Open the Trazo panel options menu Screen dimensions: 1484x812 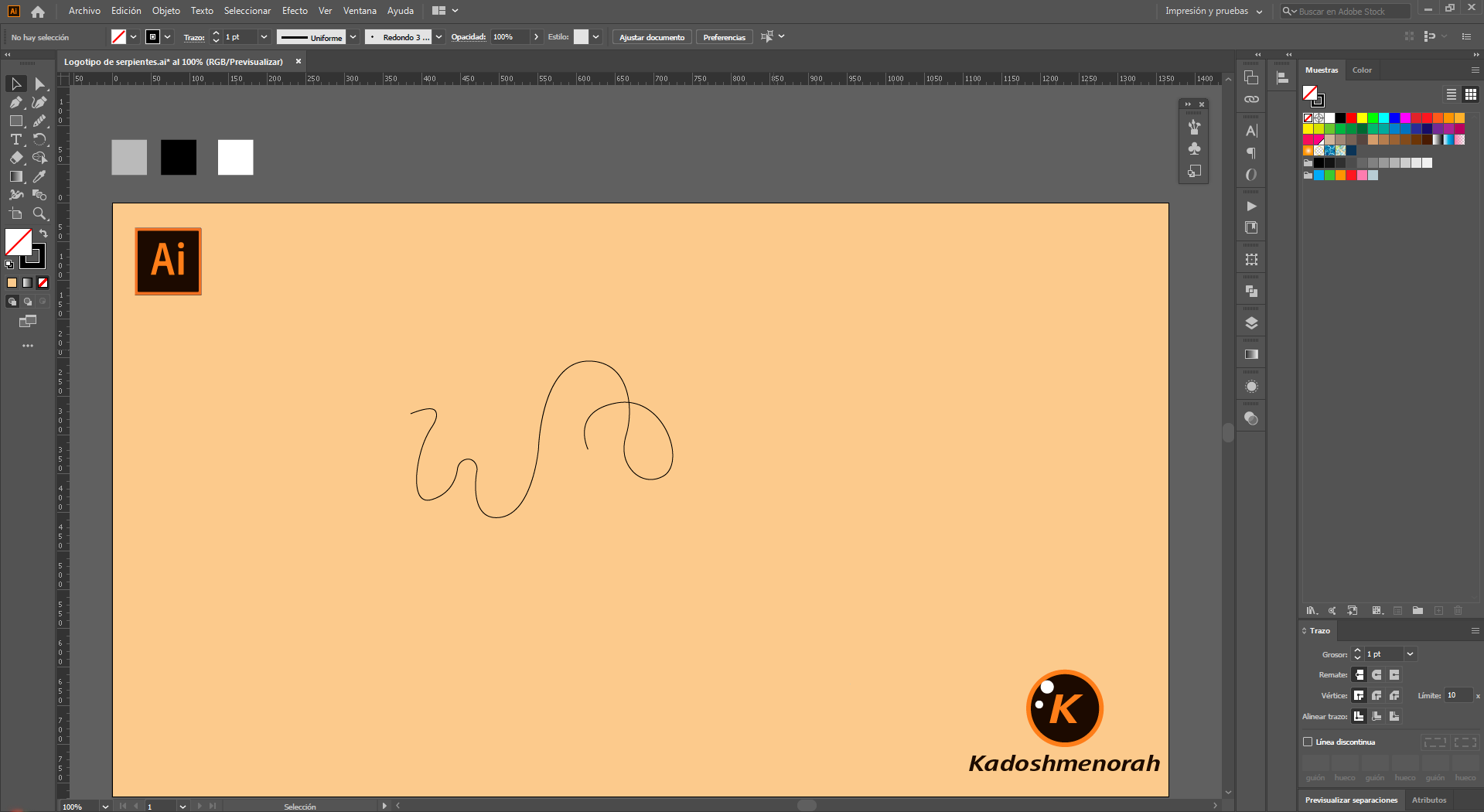[x=1475, y=631]
